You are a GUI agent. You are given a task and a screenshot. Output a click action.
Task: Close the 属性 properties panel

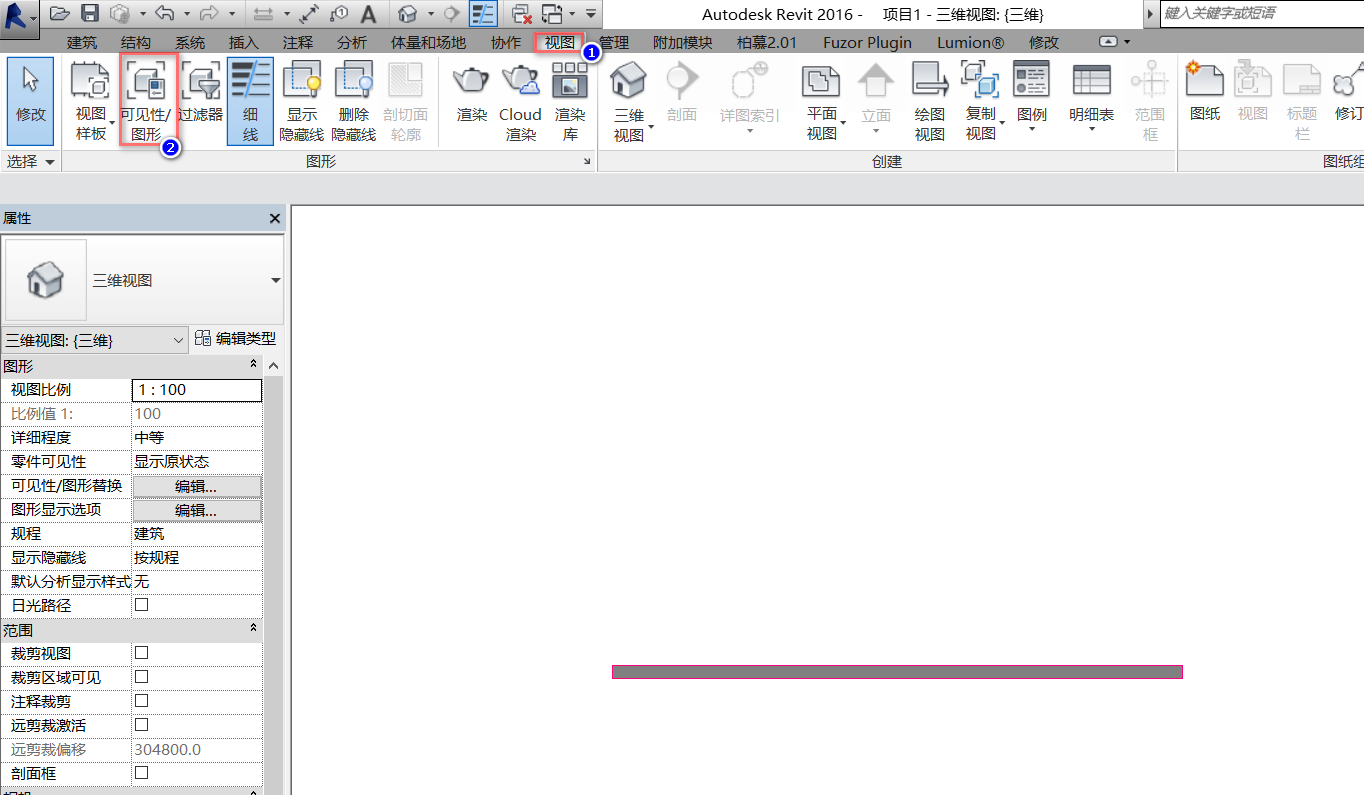point(275,218)
